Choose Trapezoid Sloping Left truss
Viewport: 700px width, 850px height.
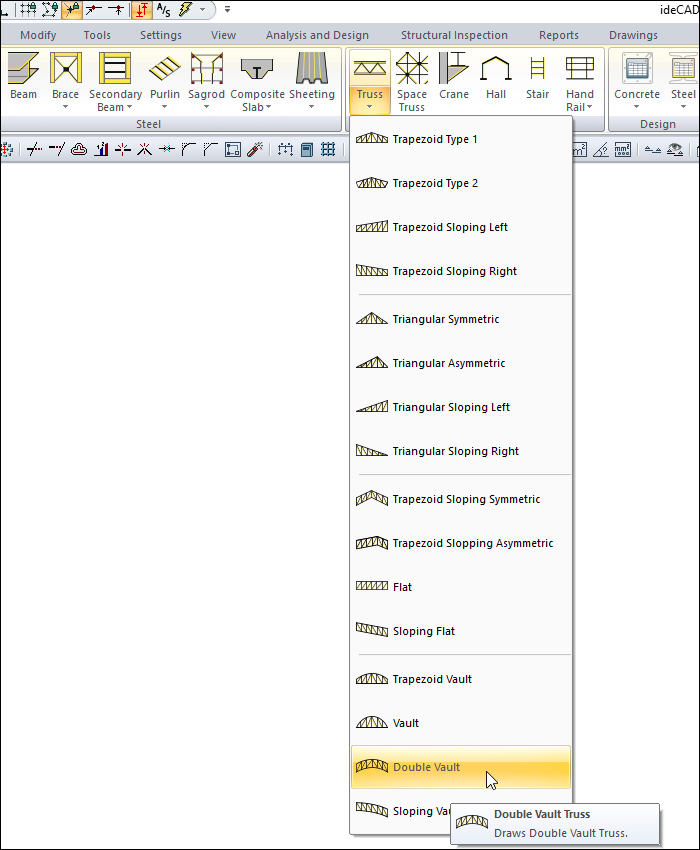coord(461,227)
